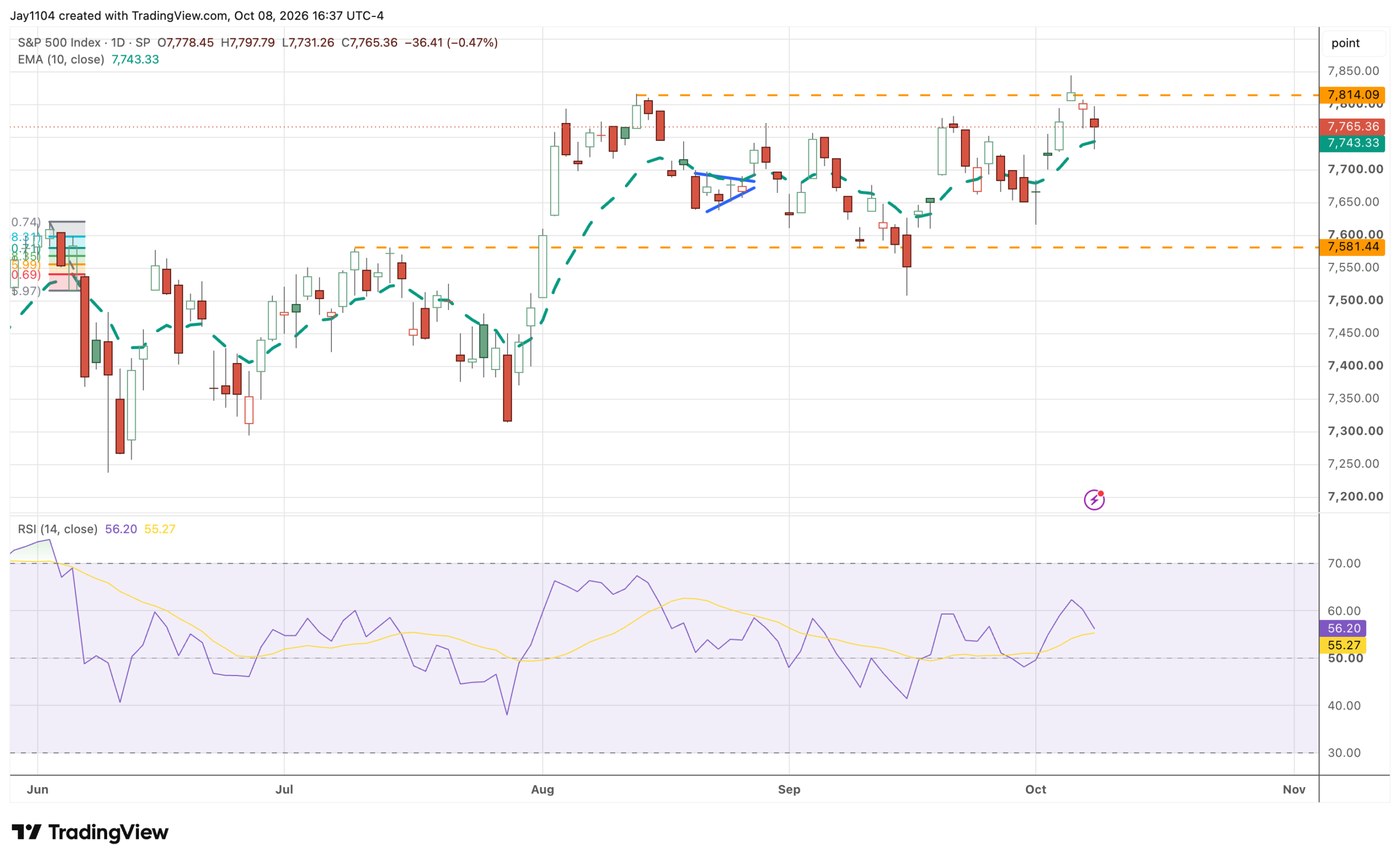Click the 70.00 RSI axis label
The height and width of the screenshot is (862, 1400).
pos(1345,564)
